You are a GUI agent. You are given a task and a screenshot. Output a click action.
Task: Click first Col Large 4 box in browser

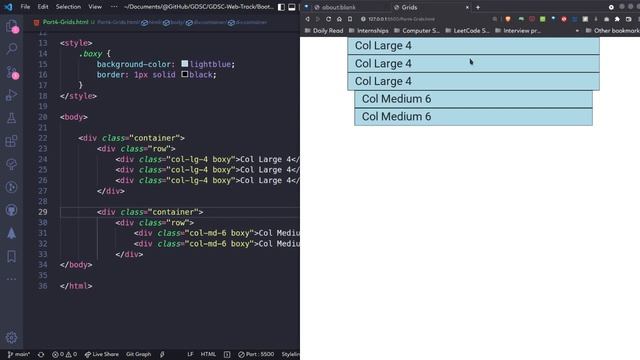coord(473,46)
